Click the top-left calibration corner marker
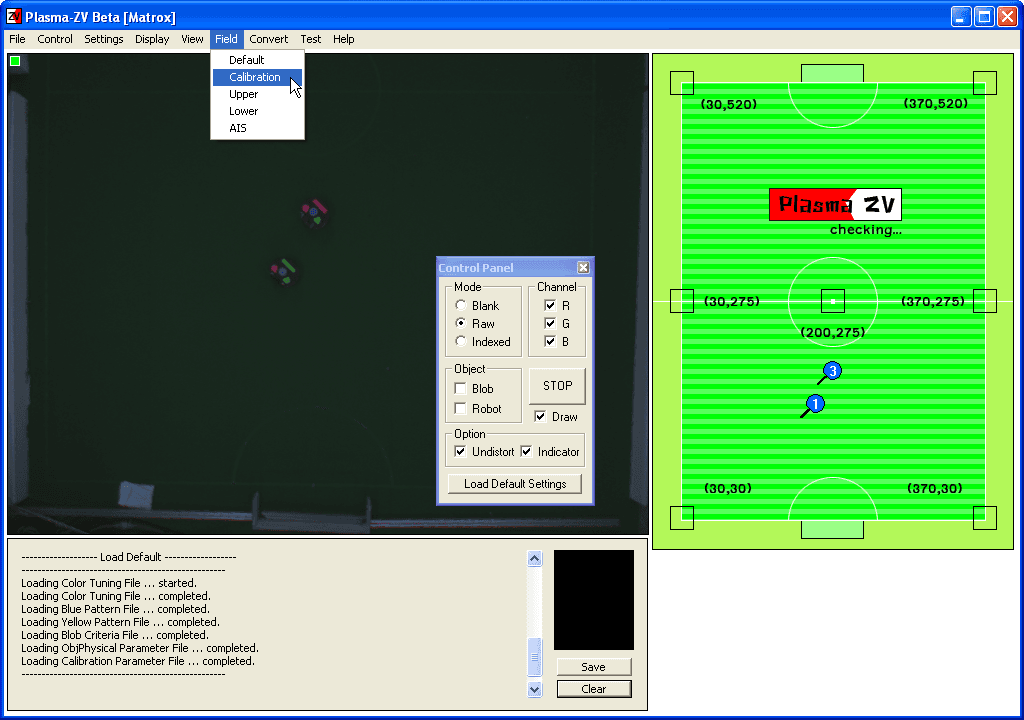The width and height of the screenshot is (1024, 720). click(x=681, y=82)
